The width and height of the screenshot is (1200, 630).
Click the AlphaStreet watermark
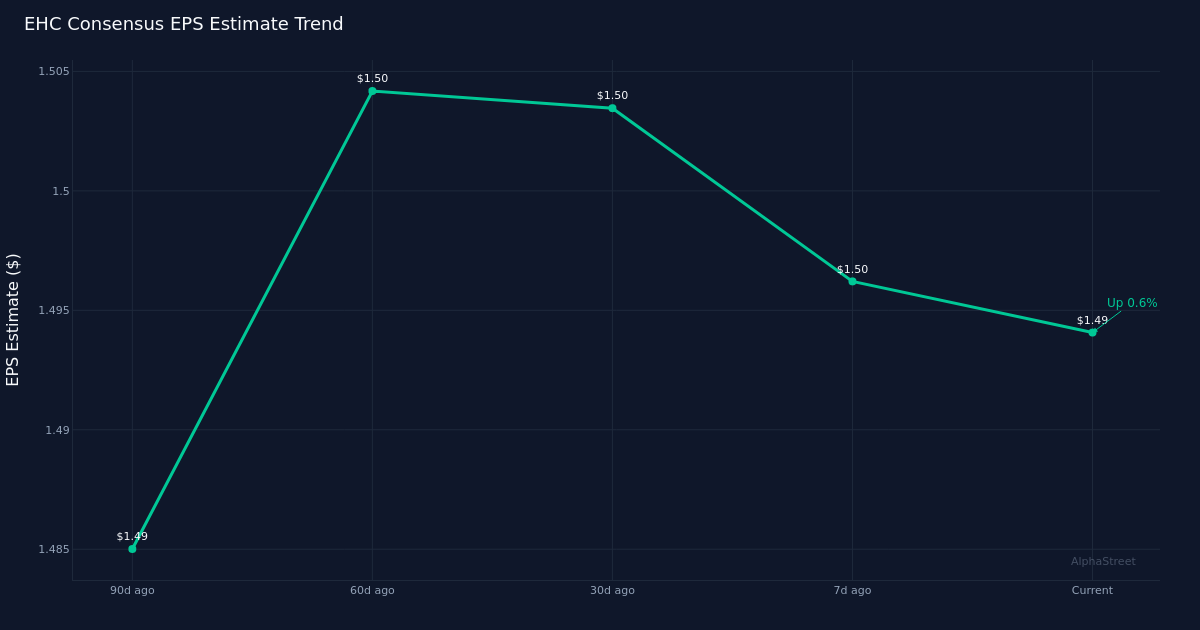coord(1103,561)
